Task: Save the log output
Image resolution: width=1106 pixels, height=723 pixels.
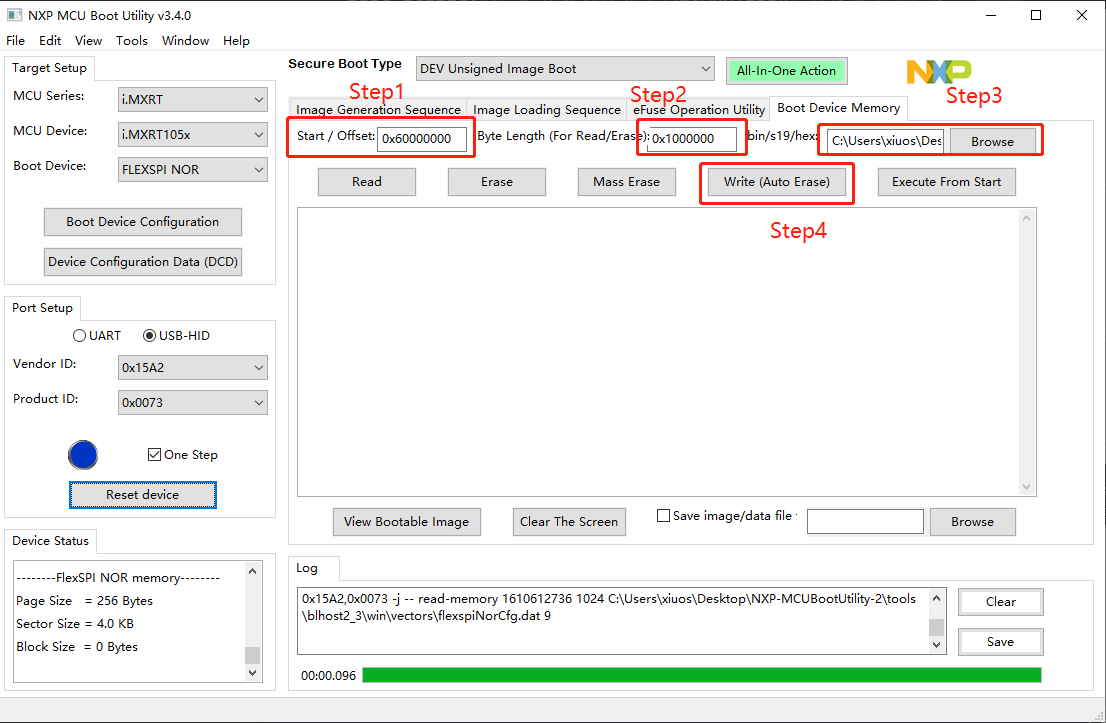Action: tap(1001, 642)
